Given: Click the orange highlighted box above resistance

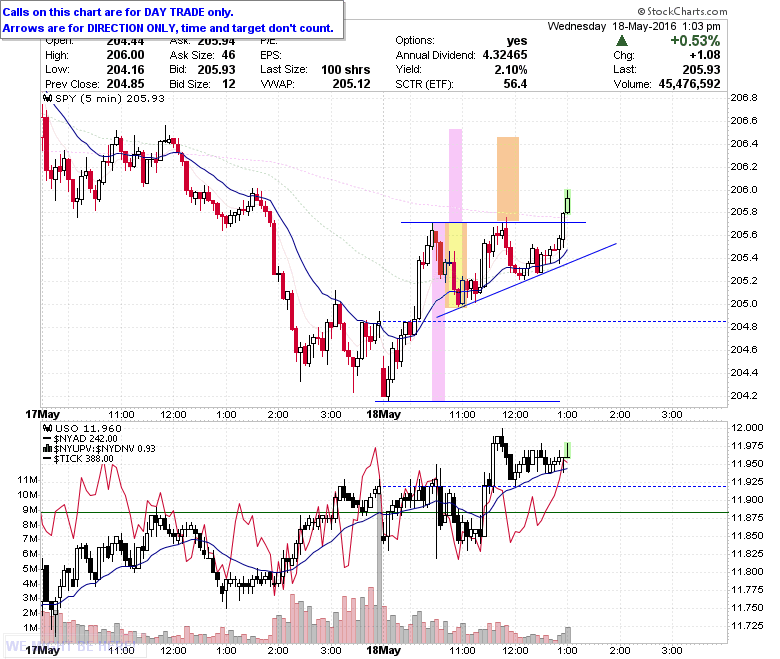Looking at the screenshot, I should click(x=508, y=179).
